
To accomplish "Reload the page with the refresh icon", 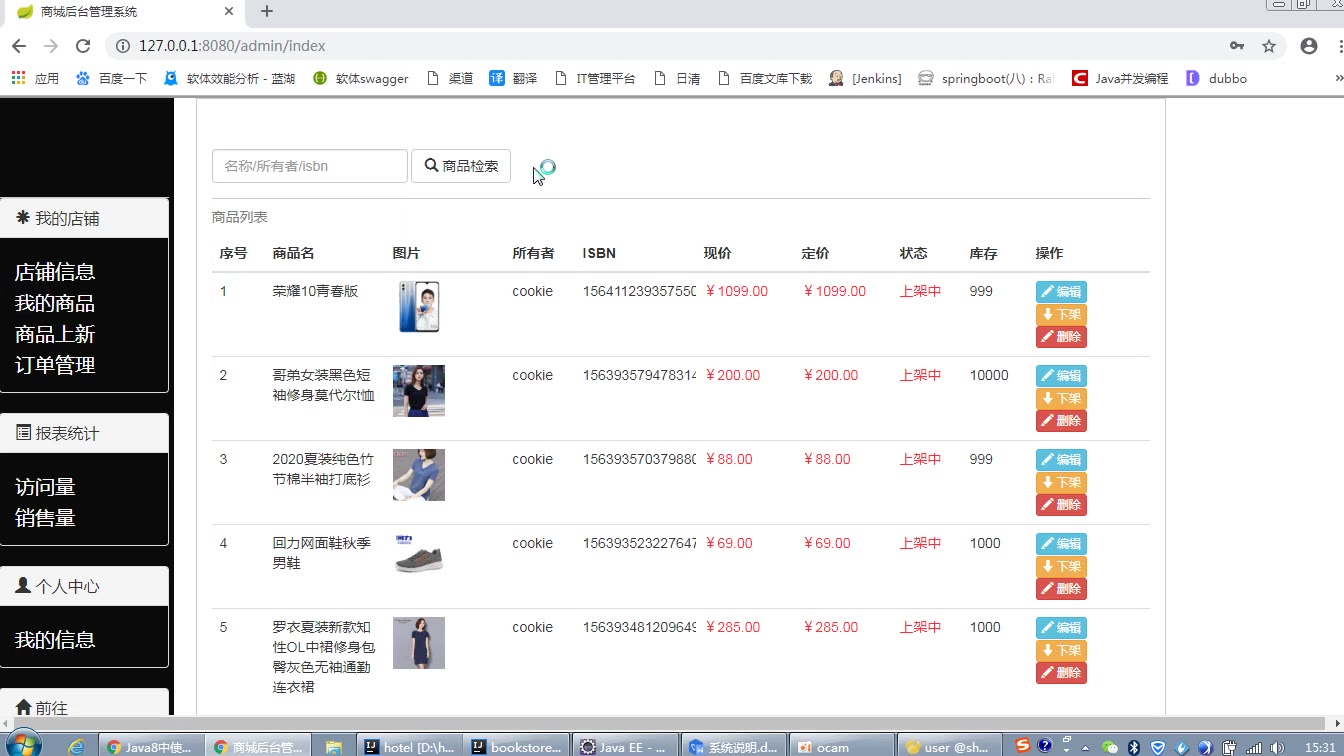I will [x=83, y=46].
